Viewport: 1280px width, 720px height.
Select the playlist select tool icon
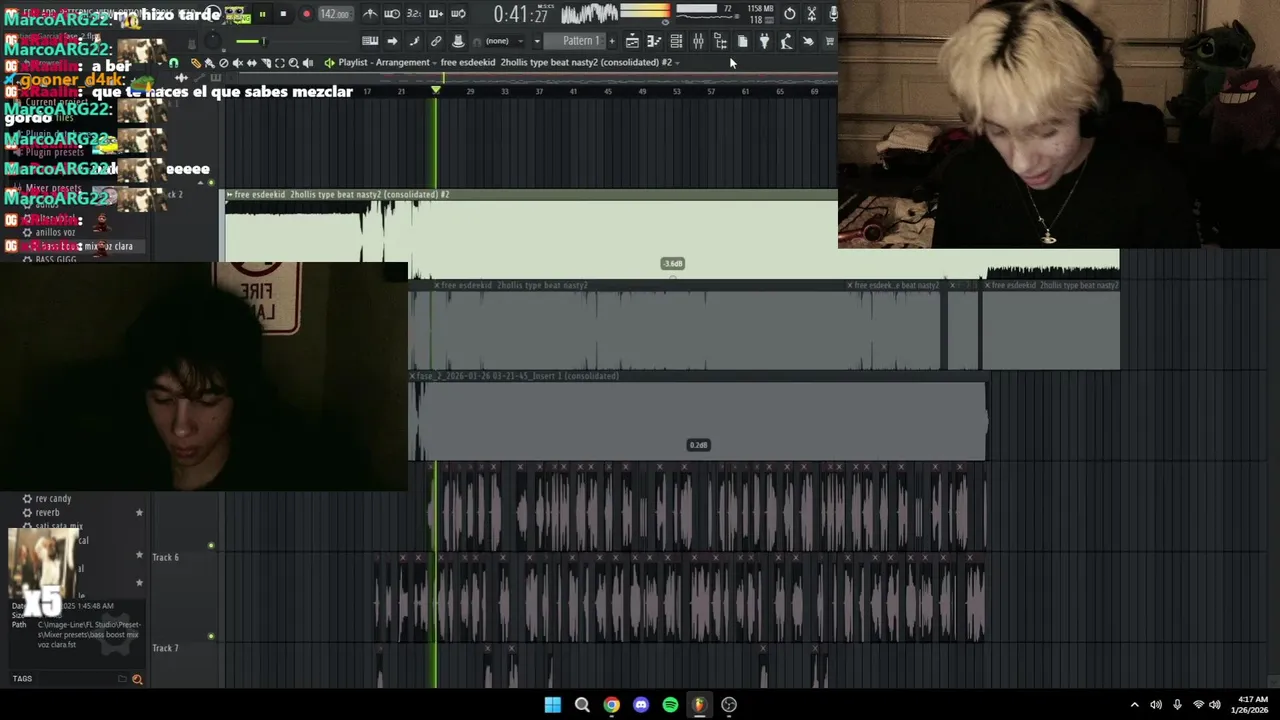click(x=279, y=63)
